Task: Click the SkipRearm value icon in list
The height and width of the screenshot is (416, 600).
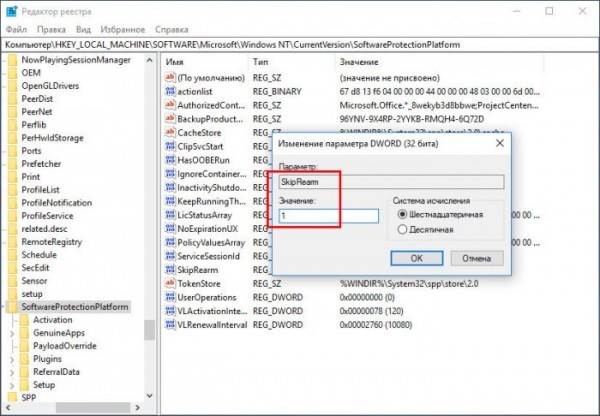Action: coord(170,270)
